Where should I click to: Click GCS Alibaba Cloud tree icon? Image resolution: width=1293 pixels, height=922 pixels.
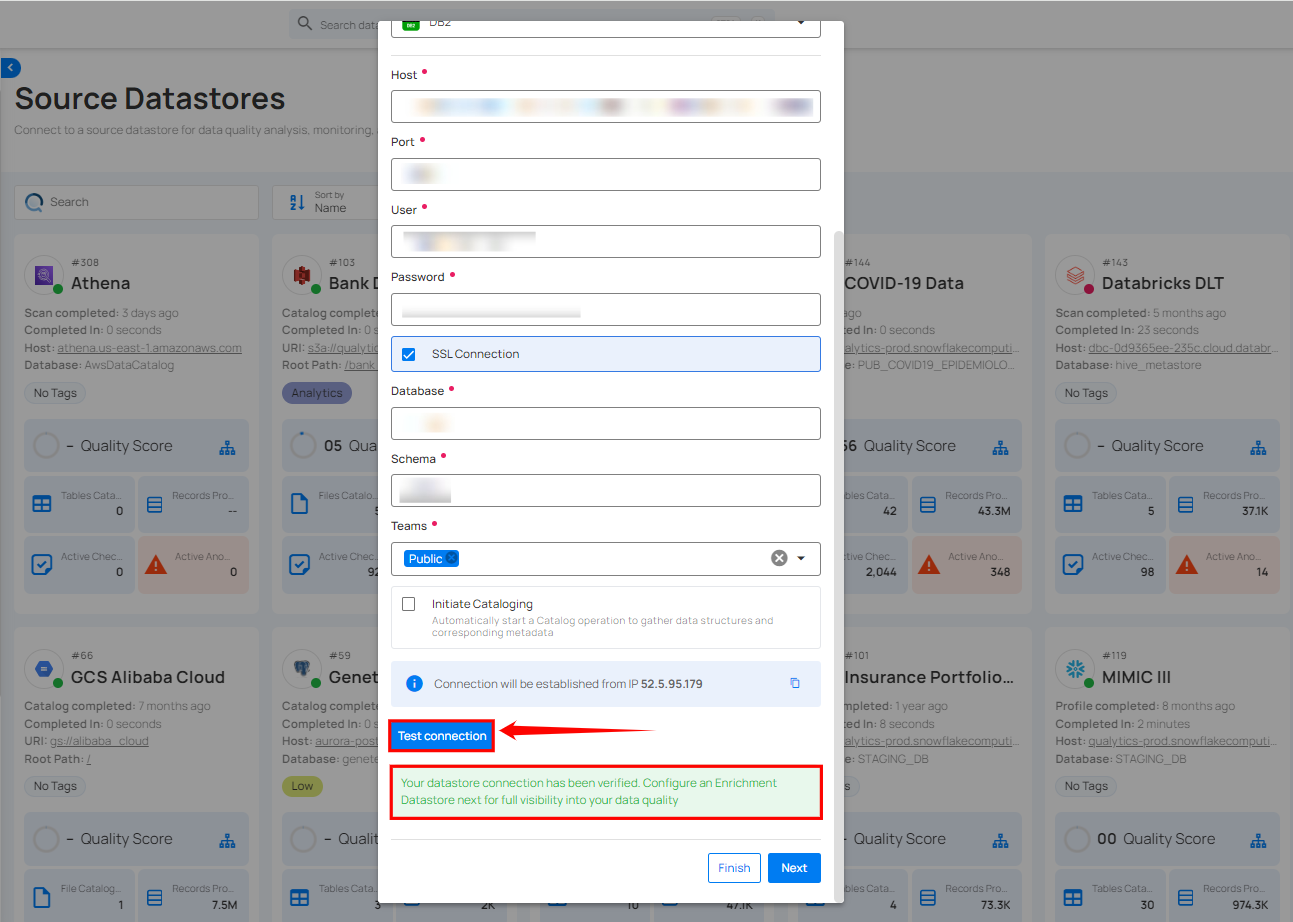227,840
